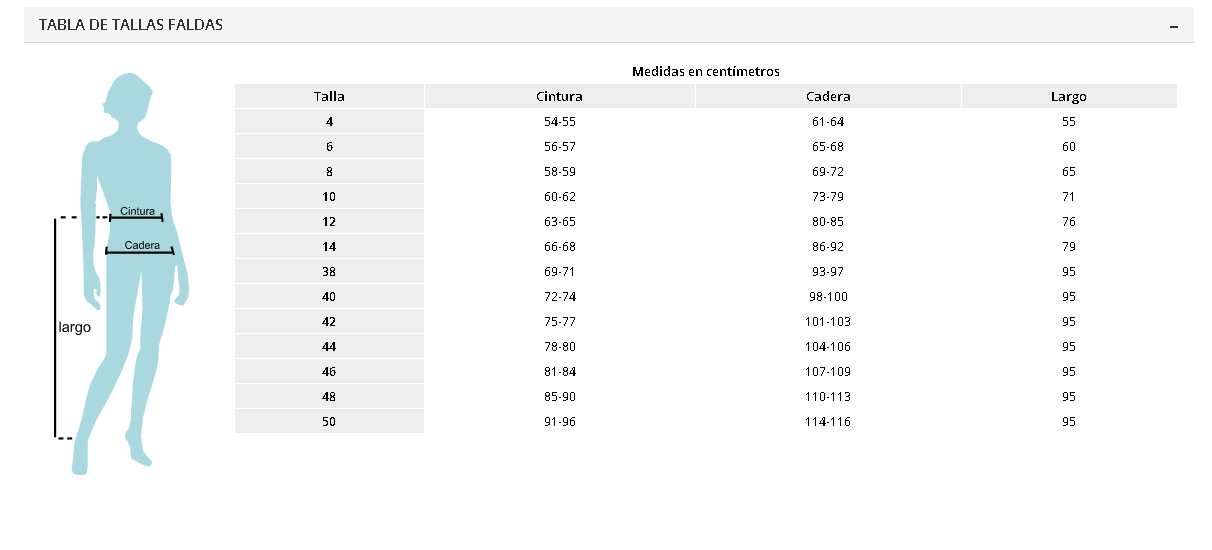Select the Cintura column header

tap(559, 97)
